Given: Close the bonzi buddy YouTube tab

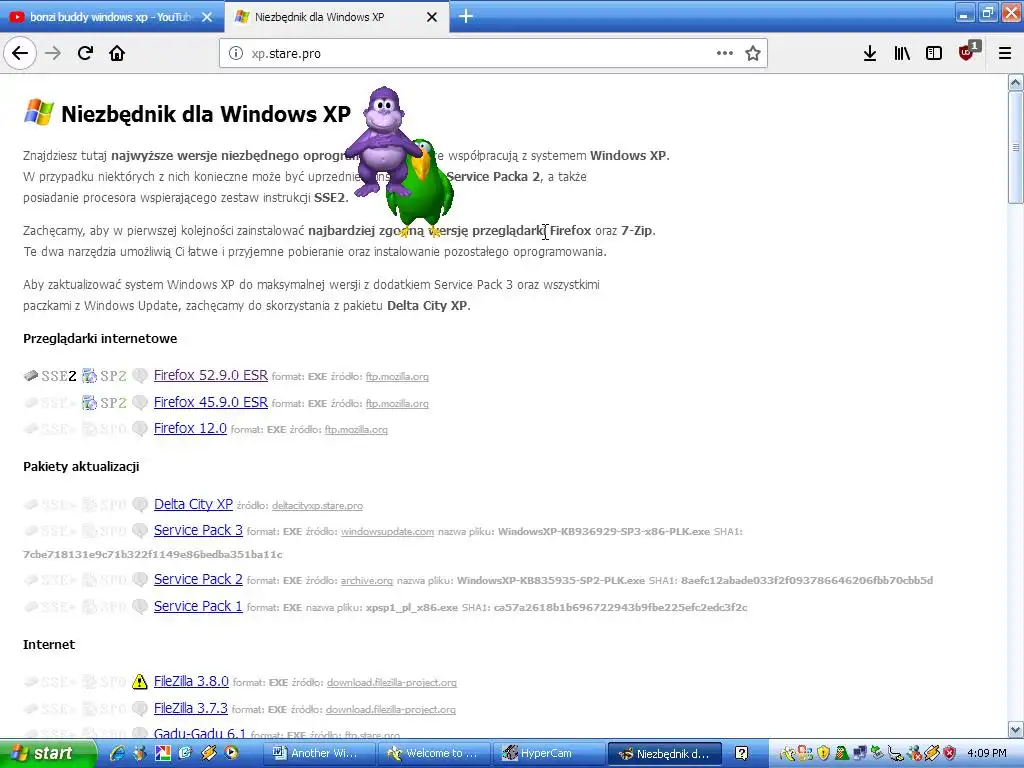Looking at the screenshot, I should click(207, 17).
